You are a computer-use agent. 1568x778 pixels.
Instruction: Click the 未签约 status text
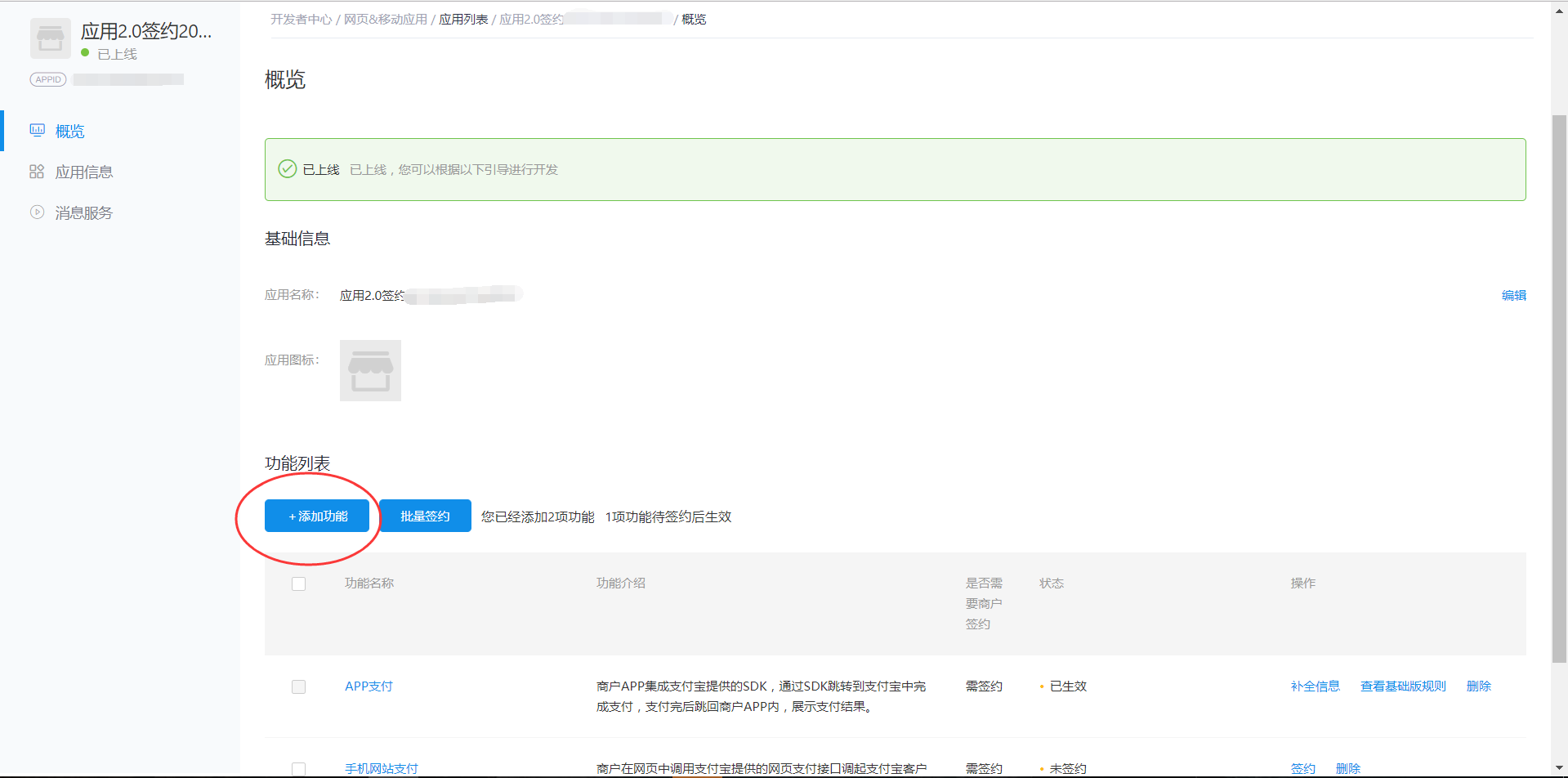[1068, 769]
